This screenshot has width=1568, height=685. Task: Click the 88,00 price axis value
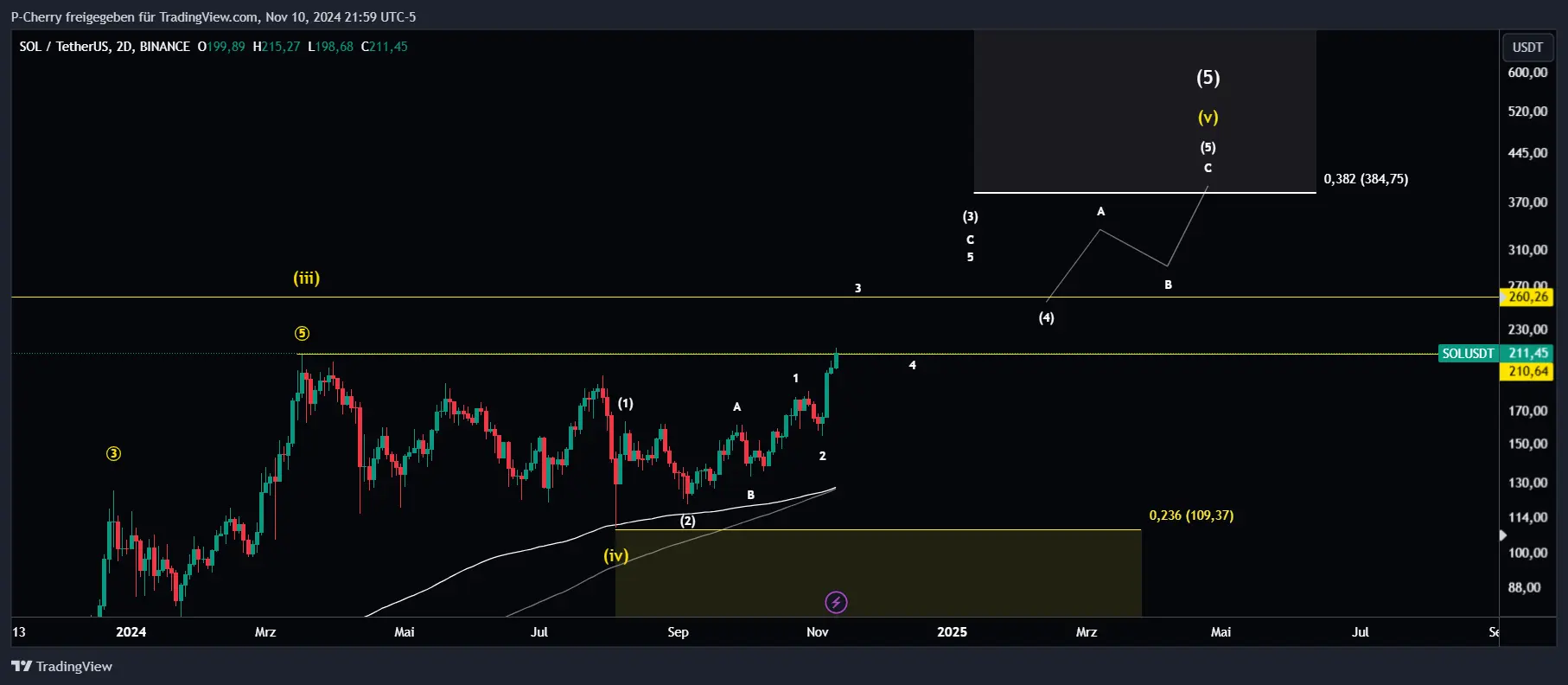1524,587
